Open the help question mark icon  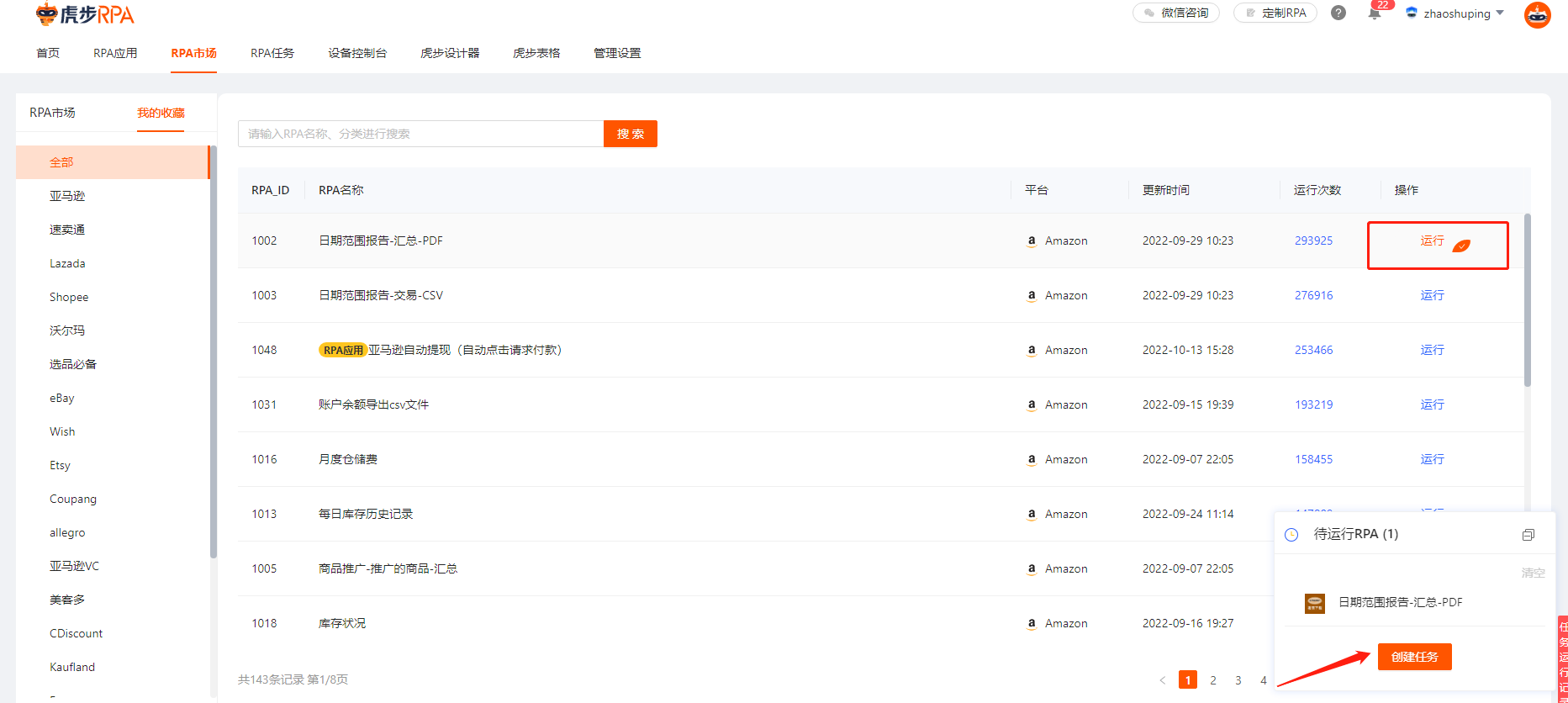(x=1338, y=13)
